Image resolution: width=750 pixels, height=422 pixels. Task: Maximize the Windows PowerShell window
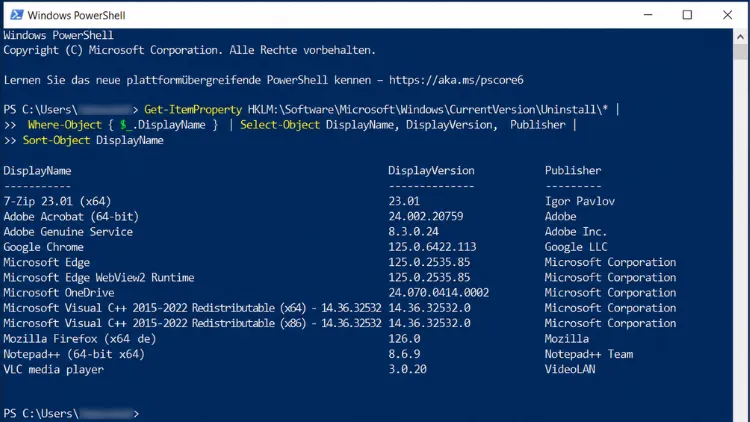click(x=687, y=15)
